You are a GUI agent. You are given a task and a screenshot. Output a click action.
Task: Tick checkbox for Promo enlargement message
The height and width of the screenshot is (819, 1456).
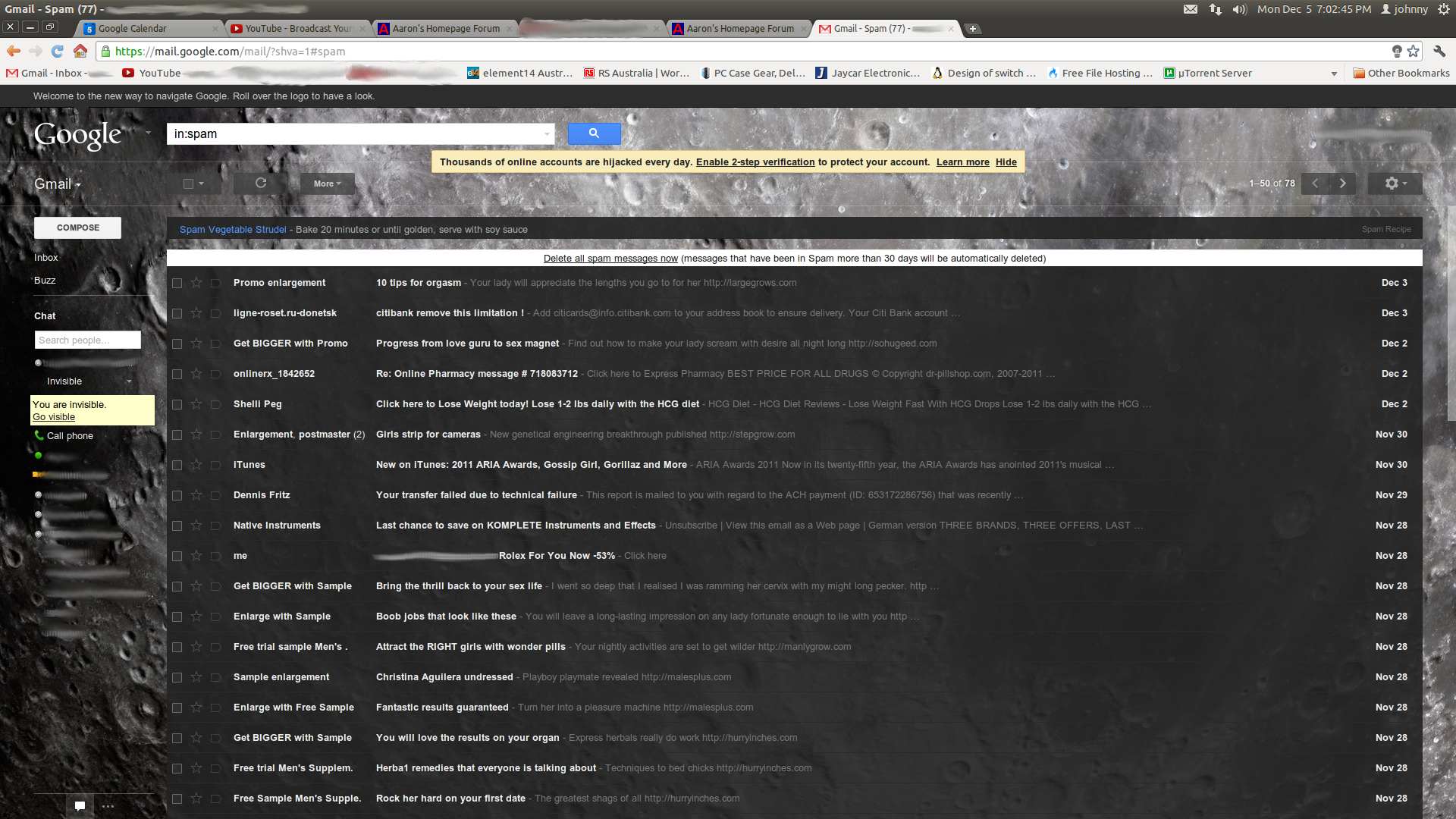pyautogui.click(x=177, y=283)
